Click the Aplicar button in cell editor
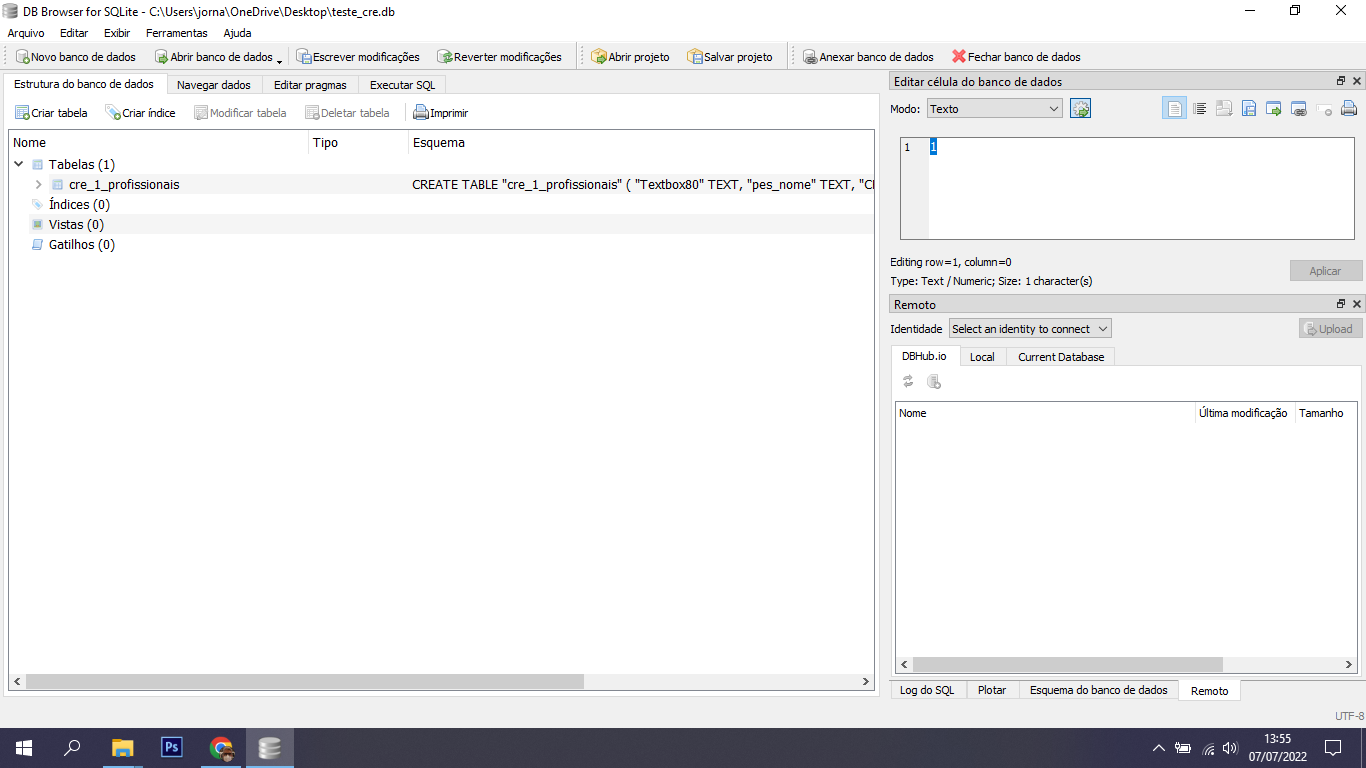This screenshot has width=1366, height=768. pos(1325,270)
